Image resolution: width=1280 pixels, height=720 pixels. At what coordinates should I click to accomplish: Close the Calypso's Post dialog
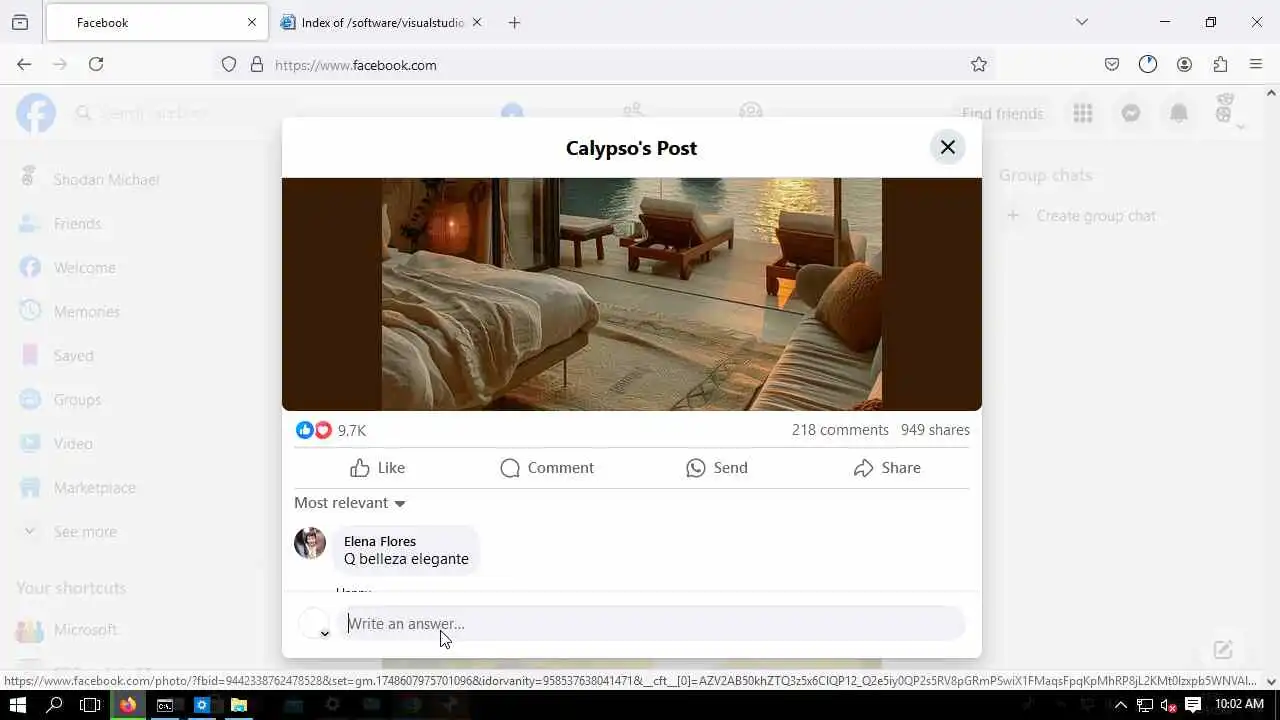pyautogui.click(x=947, y=147)
